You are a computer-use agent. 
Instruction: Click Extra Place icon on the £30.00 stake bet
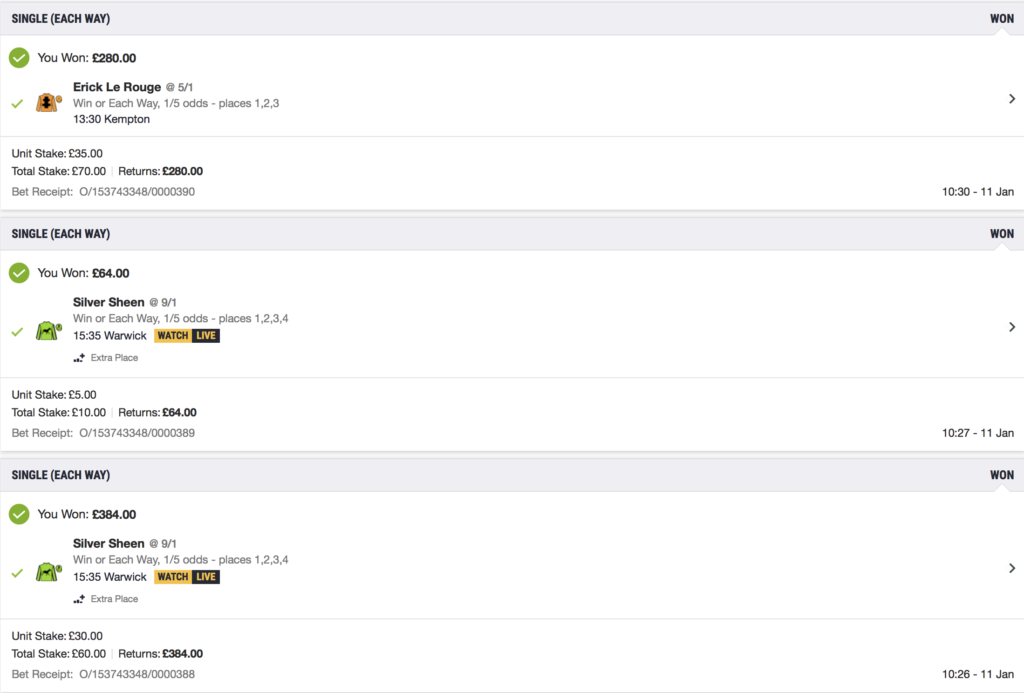pos(79,599)
